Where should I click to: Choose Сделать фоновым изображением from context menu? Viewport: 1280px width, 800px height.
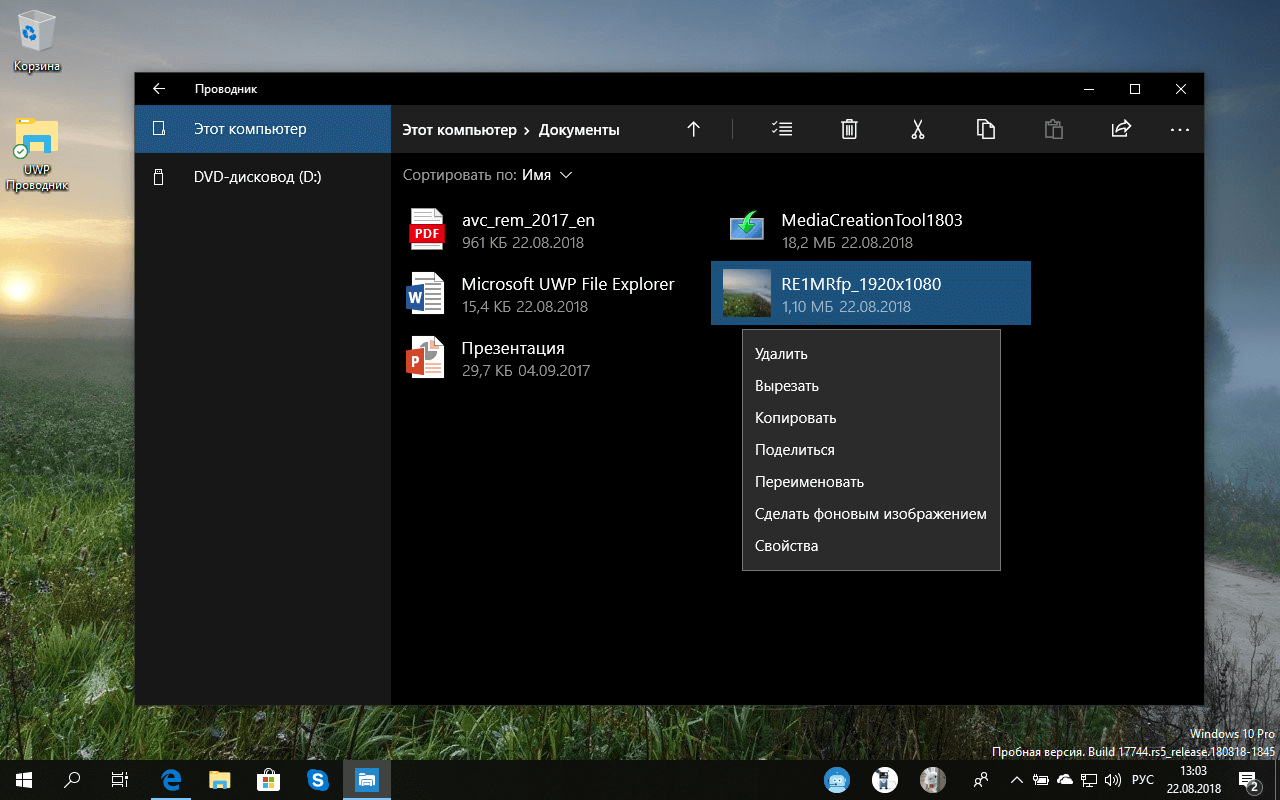[870, 513]
